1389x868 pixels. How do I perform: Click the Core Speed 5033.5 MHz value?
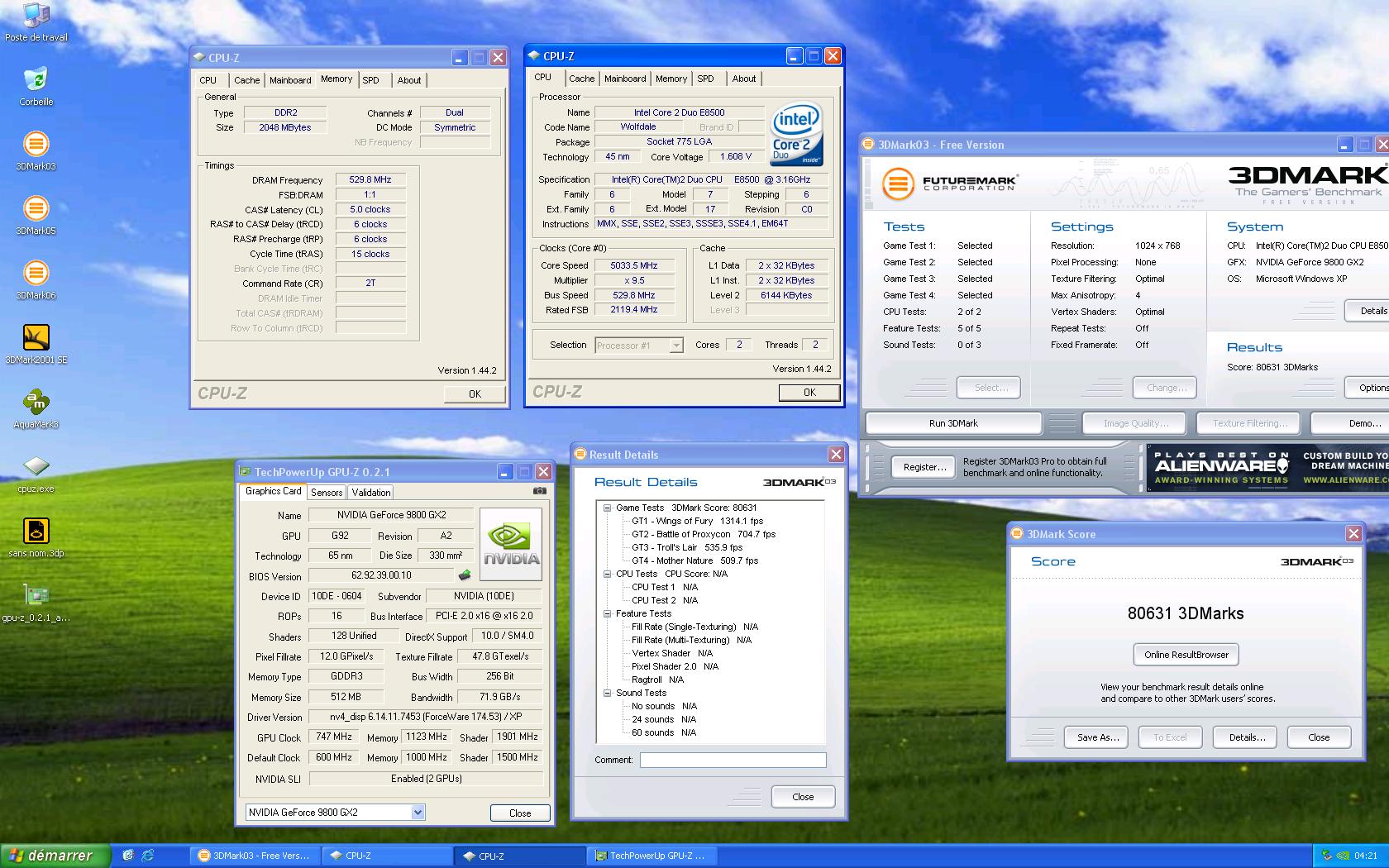point(634,265)
